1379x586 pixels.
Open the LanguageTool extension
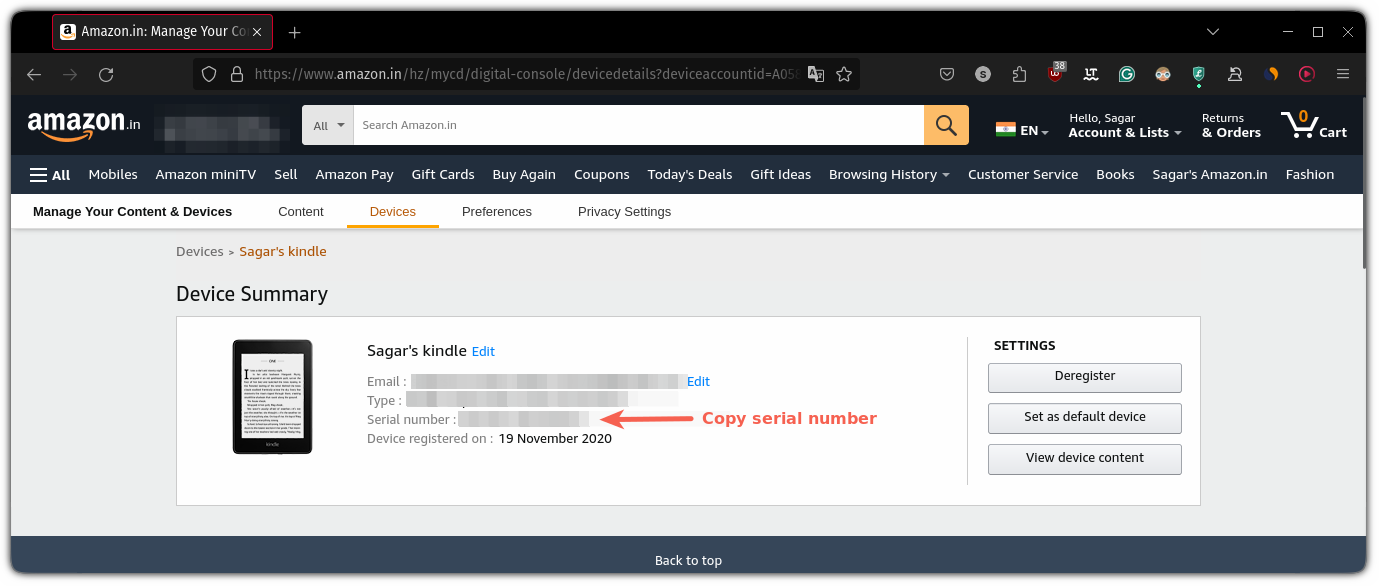point(1091,74)
